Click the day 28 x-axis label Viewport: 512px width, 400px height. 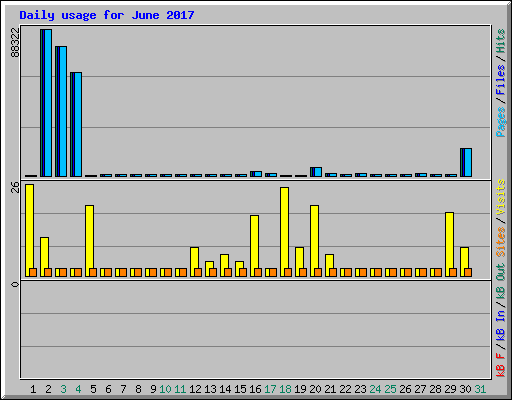(x=435, y=389)
